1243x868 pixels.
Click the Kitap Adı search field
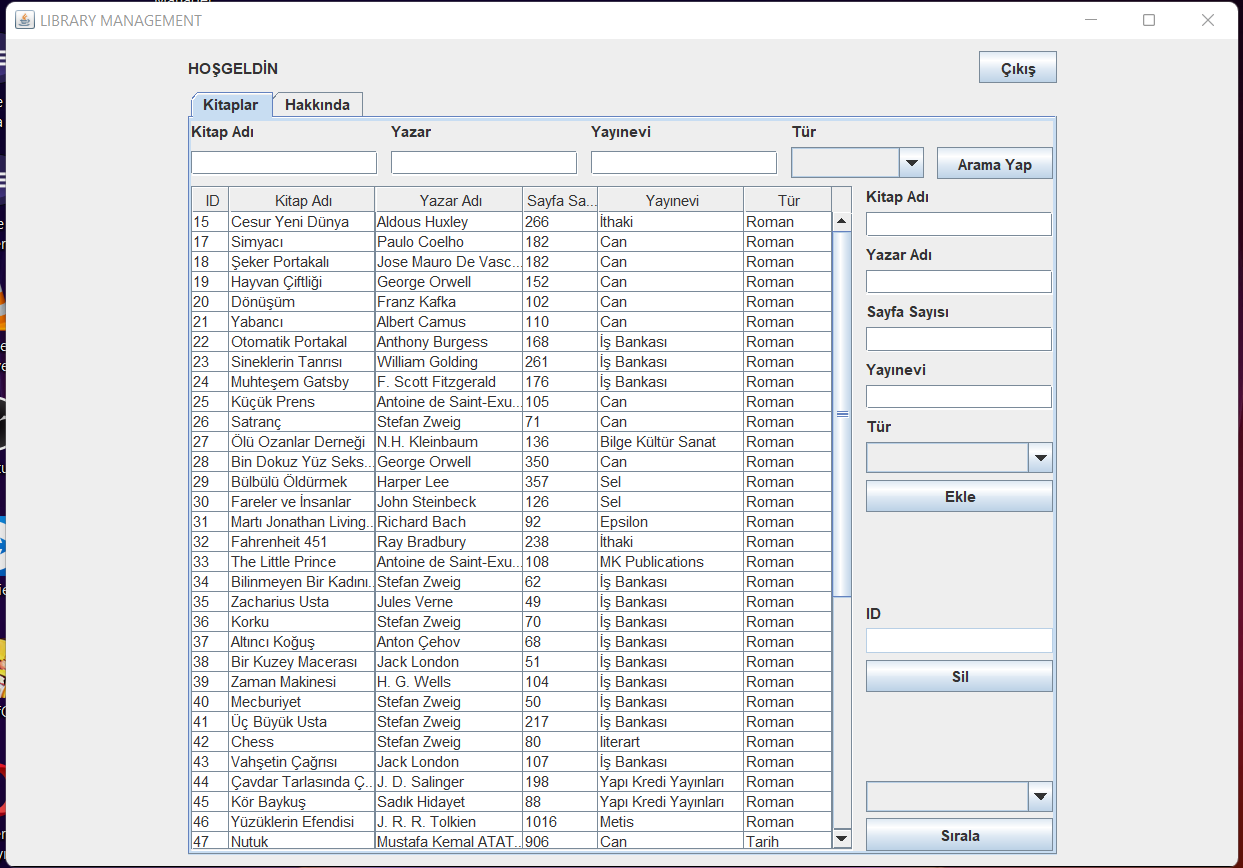click(283, 162)
